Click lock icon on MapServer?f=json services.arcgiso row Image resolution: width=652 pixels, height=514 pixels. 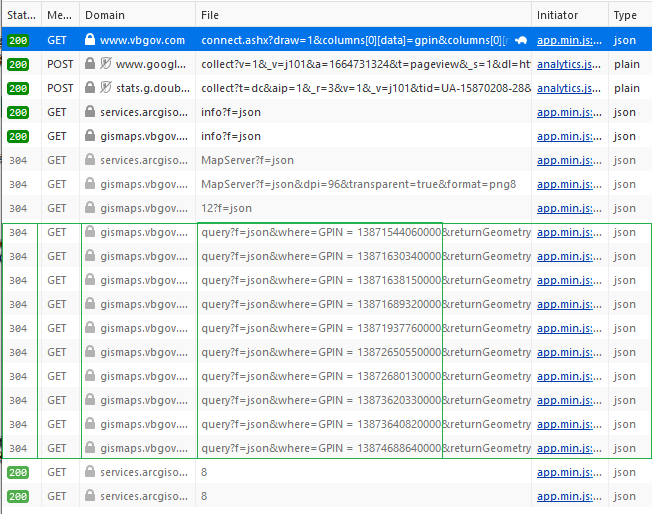pos(90,160)
